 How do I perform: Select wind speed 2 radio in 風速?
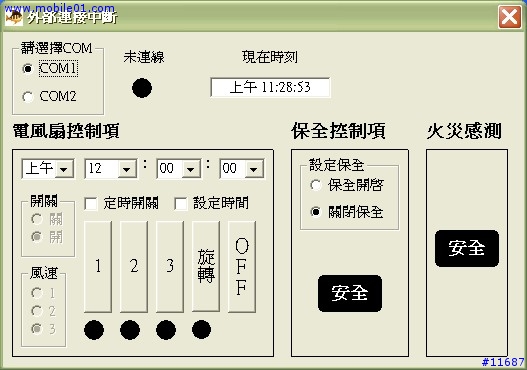tap(36, 311)
